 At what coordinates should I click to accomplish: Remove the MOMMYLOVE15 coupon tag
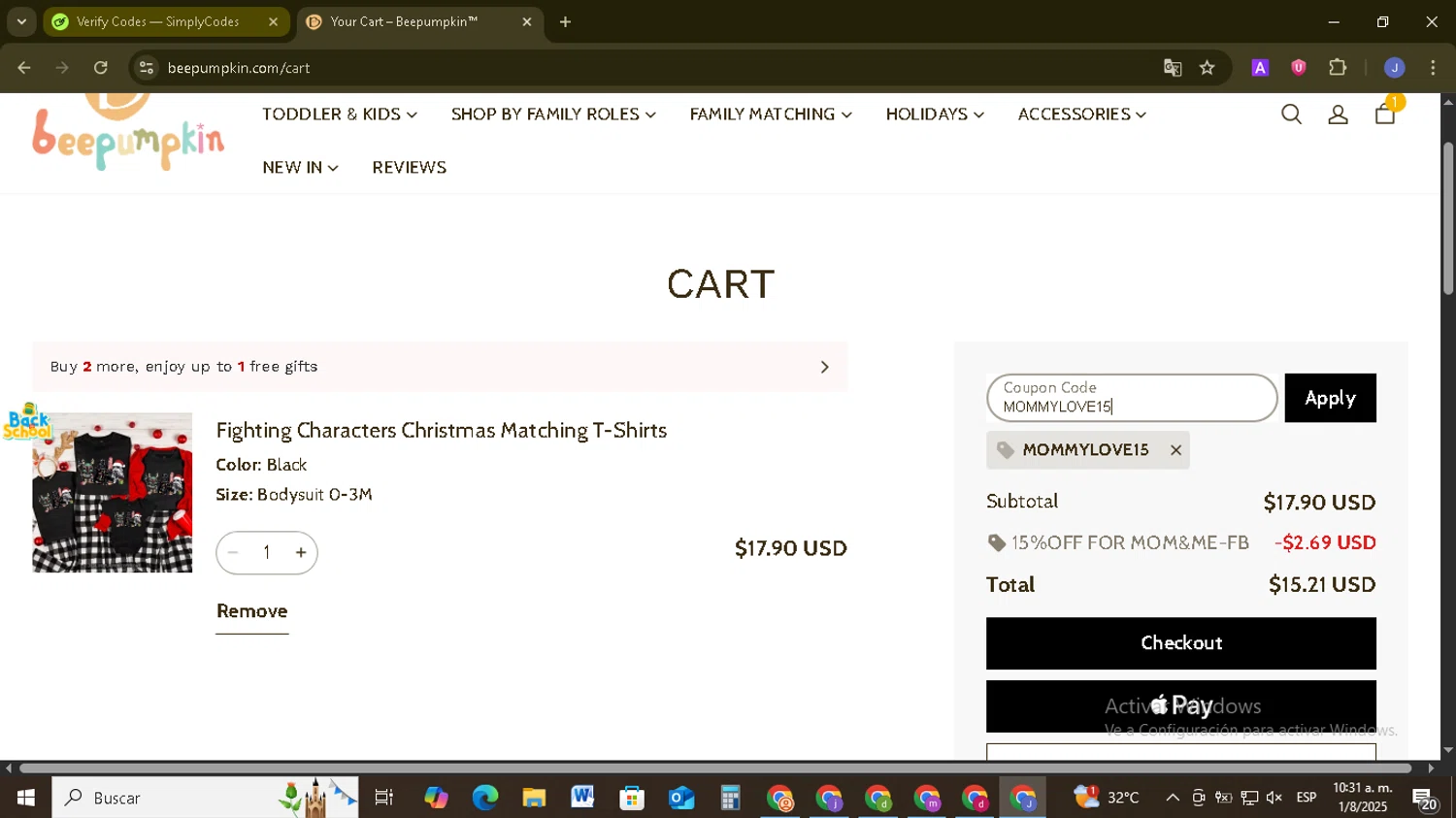coord(1175,450)
